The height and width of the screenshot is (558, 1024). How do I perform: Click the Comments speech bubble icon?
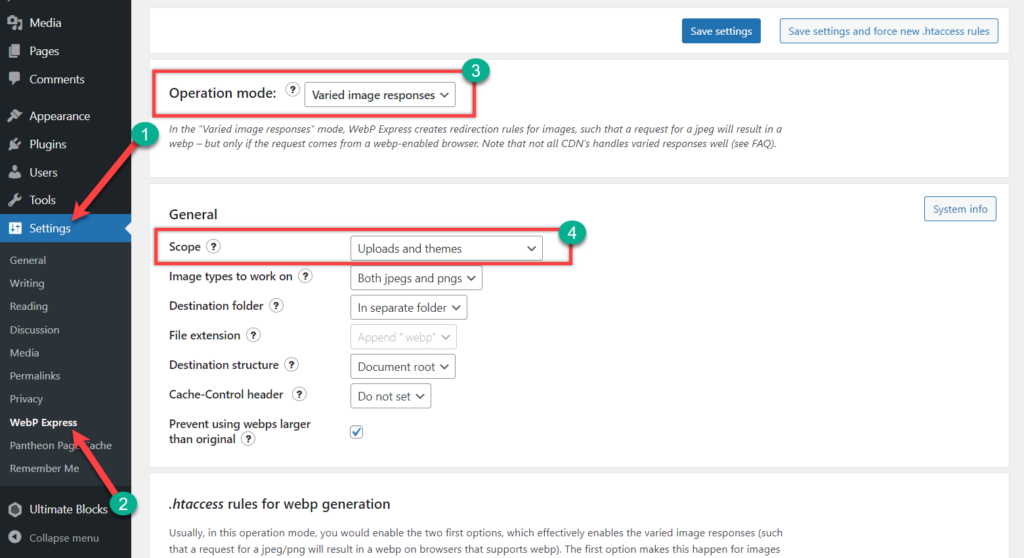(15, 79)
